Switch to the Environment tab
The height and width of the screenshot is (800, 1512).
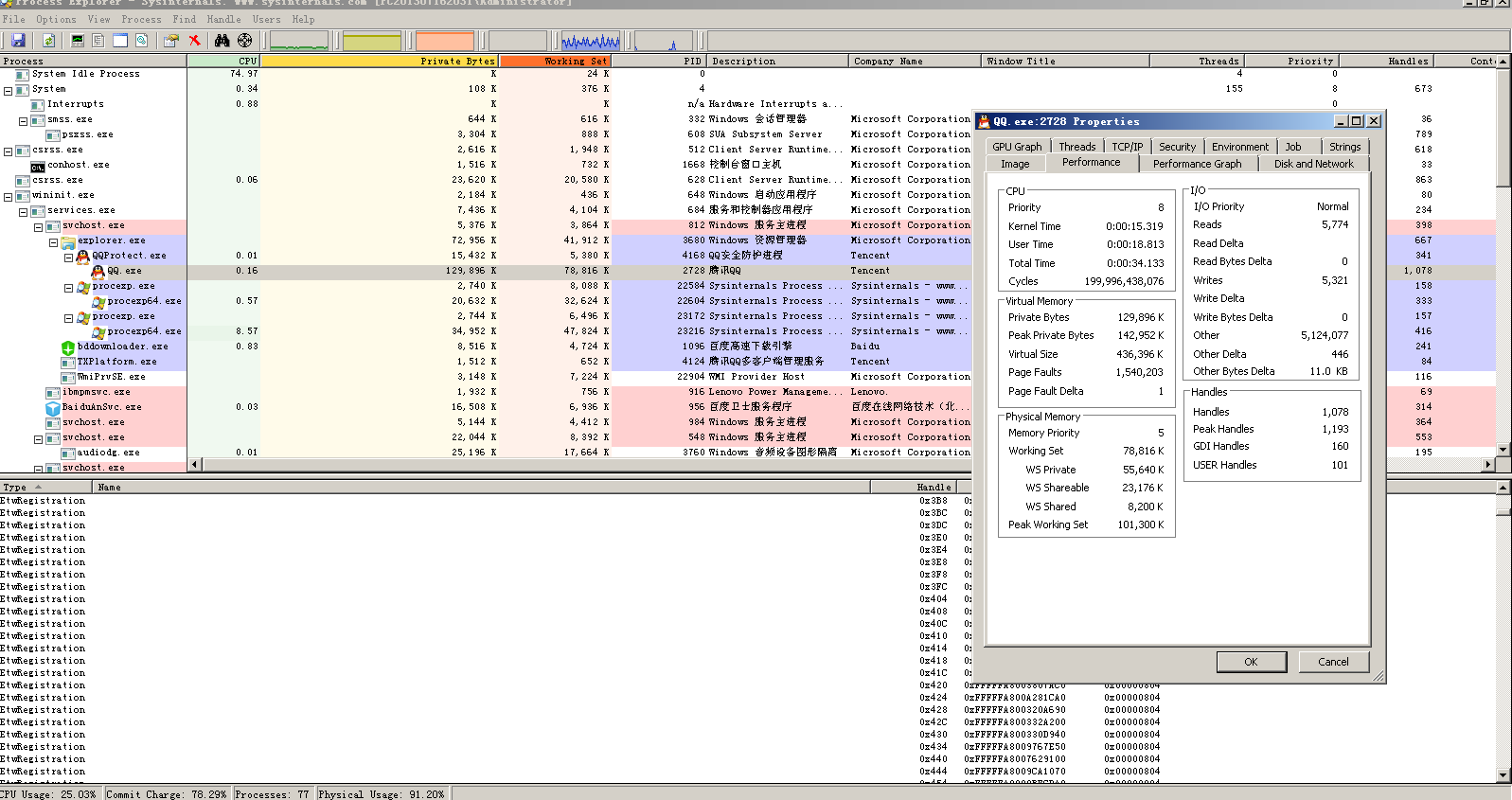click(x=1240, y=147)
